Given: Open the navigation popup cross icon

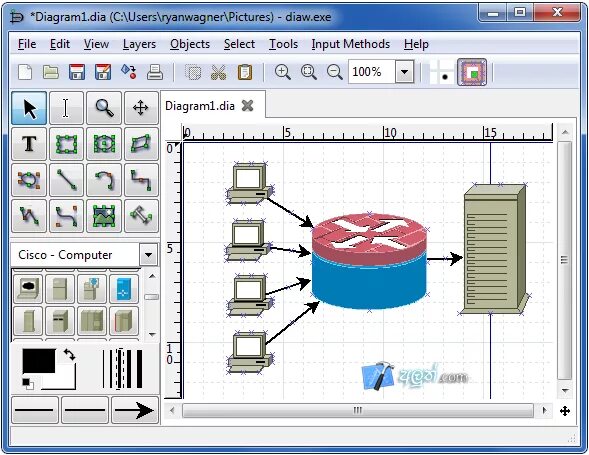Looking at the screenshot, I should coord(565,411).
